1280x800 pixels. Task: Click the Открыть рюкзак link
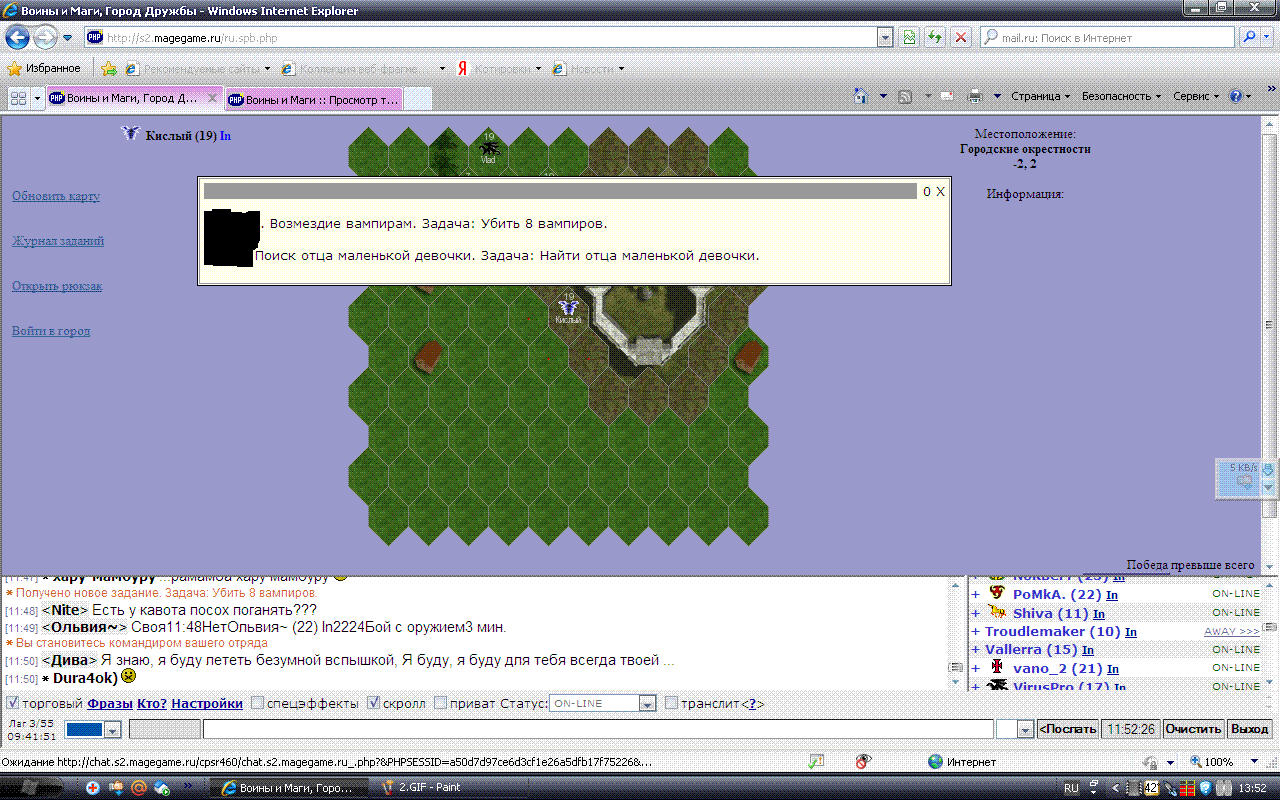click(57, 286)
